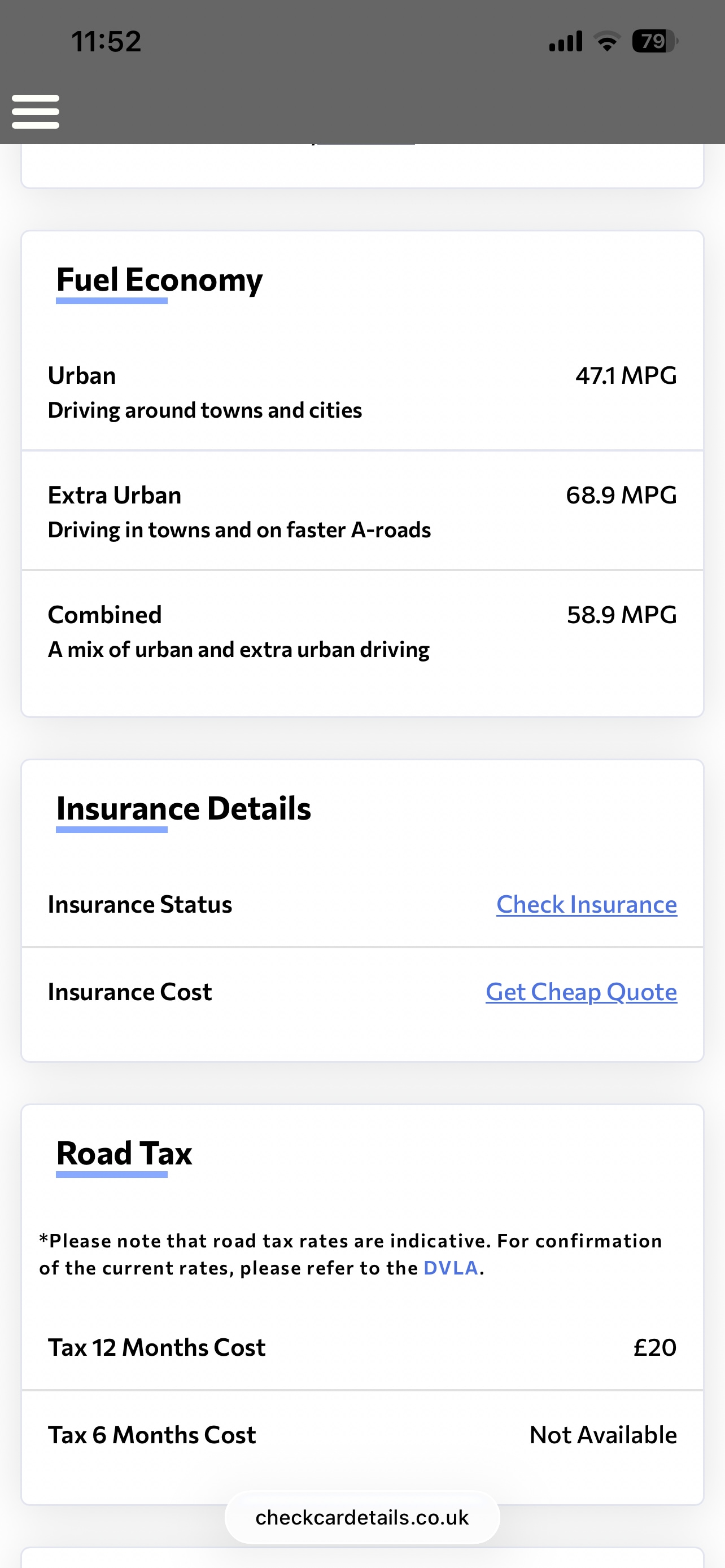
Task: Follow the Get Cheap Quote link
Action: 580,992
